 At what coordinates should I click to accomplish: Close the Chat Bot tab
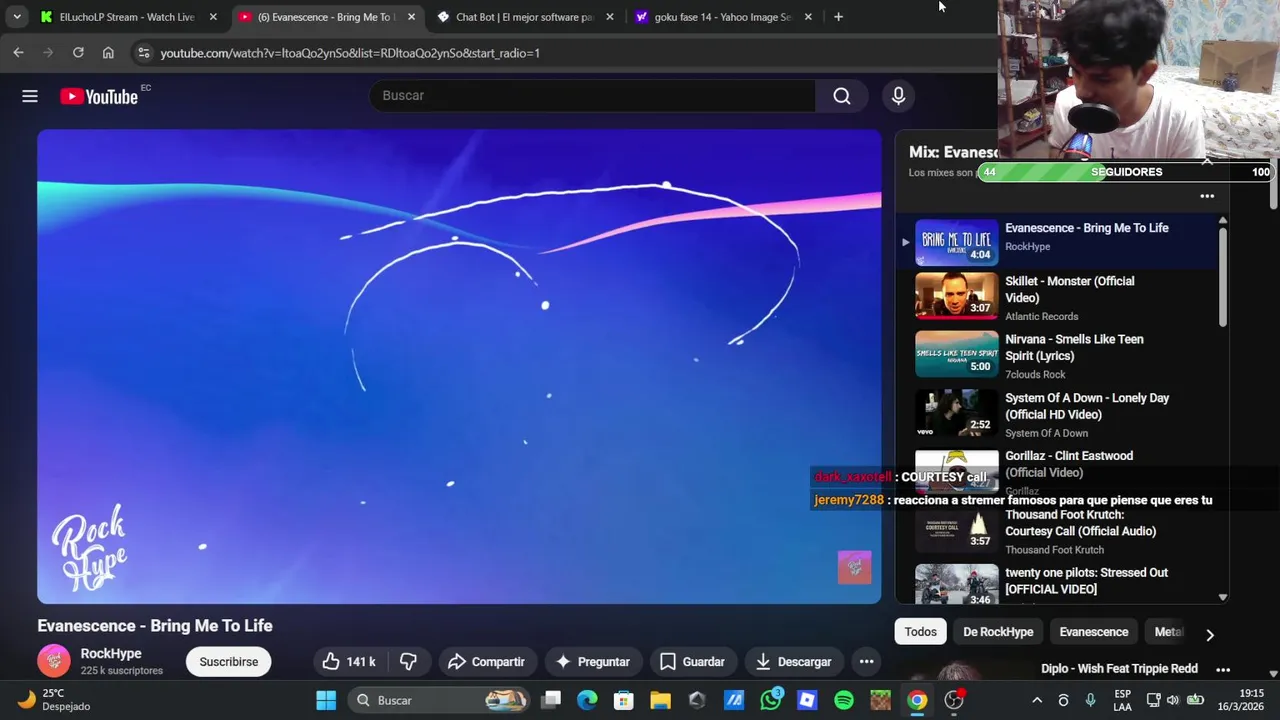pos(610,17)
